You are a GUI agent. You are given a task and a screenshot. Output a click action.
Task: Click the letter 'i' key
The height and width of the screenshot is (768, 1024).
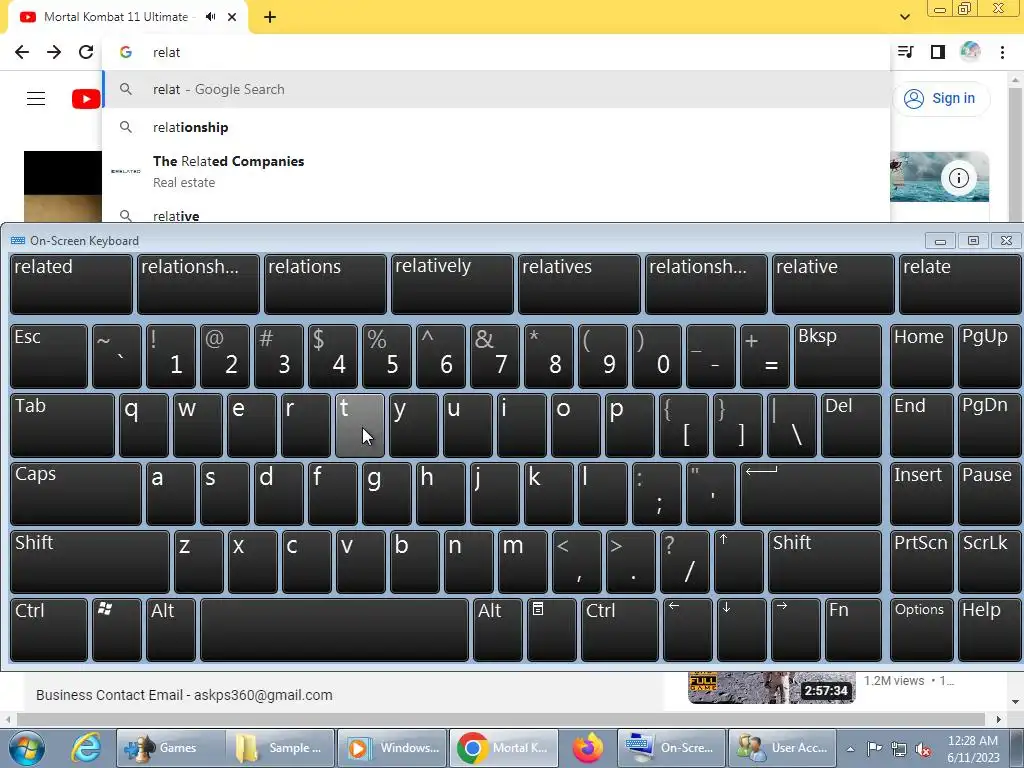[x=522, y=425]
